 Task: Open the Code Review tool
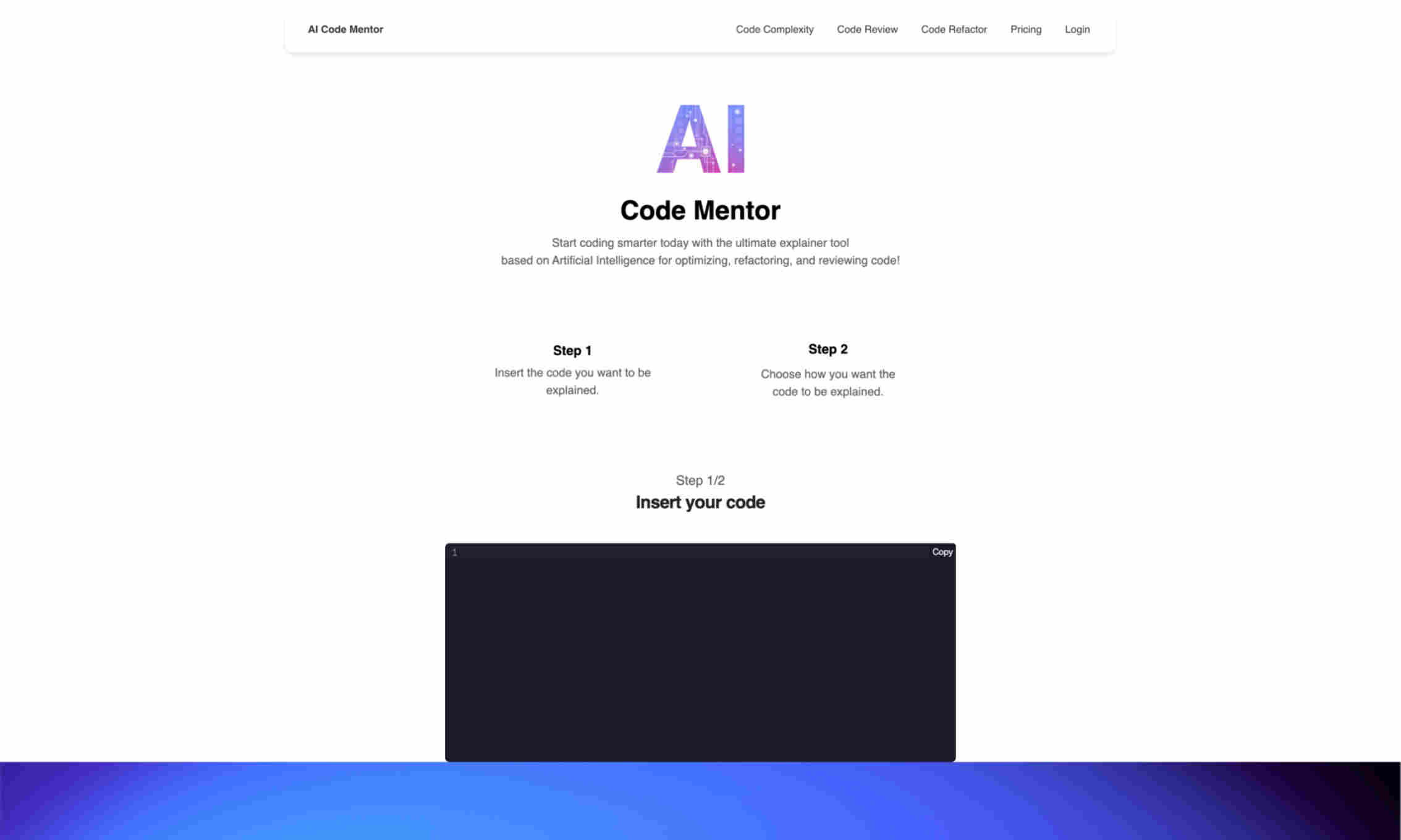pyautogui.click(x=867, y=29)
